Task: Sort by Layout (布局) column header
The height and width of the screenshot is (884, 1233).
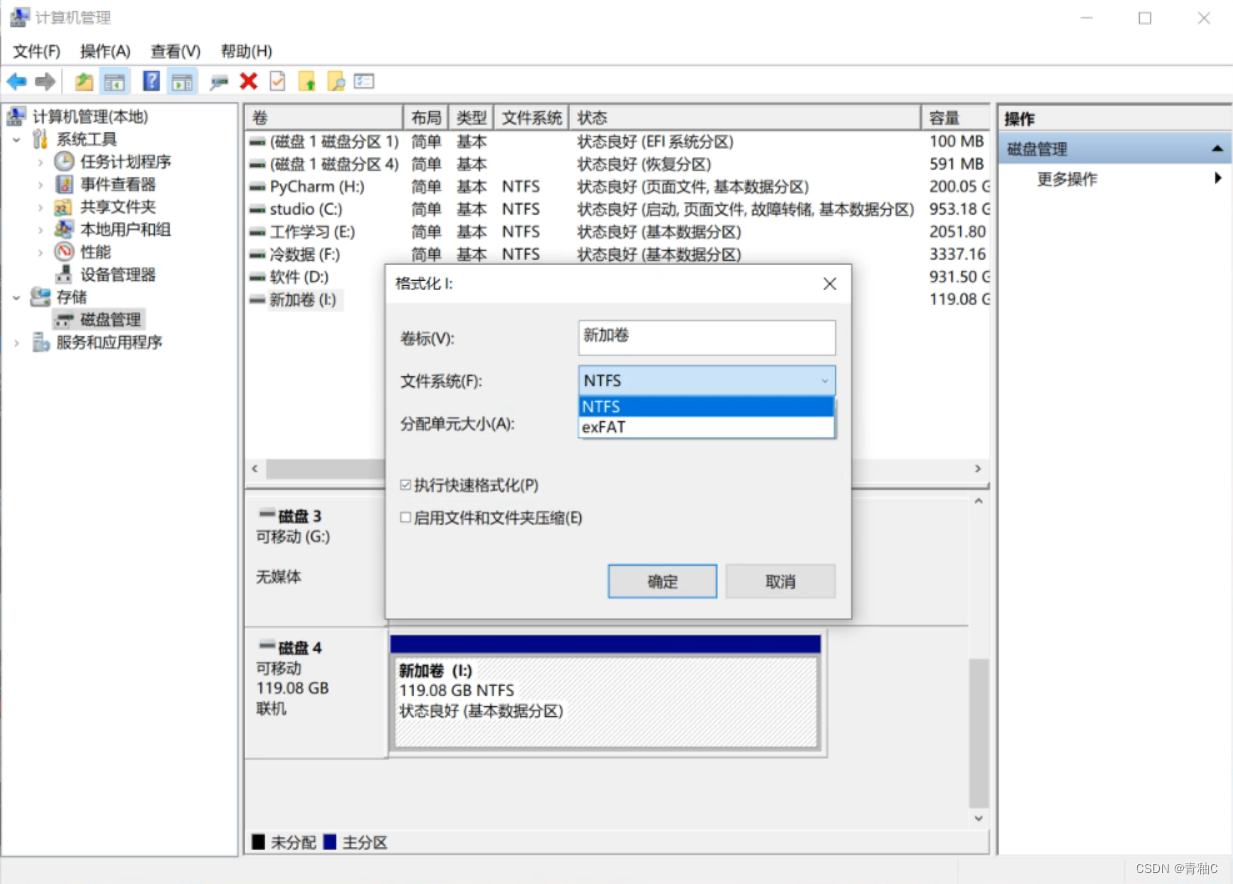Action: (x=426, y=117)
